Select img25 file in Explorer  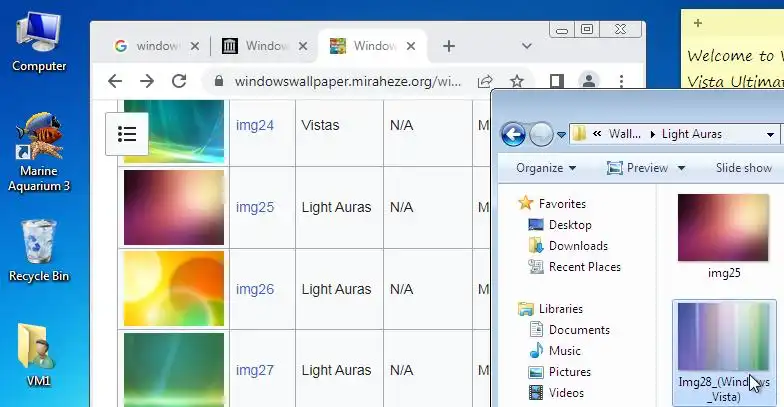point(724,236)
